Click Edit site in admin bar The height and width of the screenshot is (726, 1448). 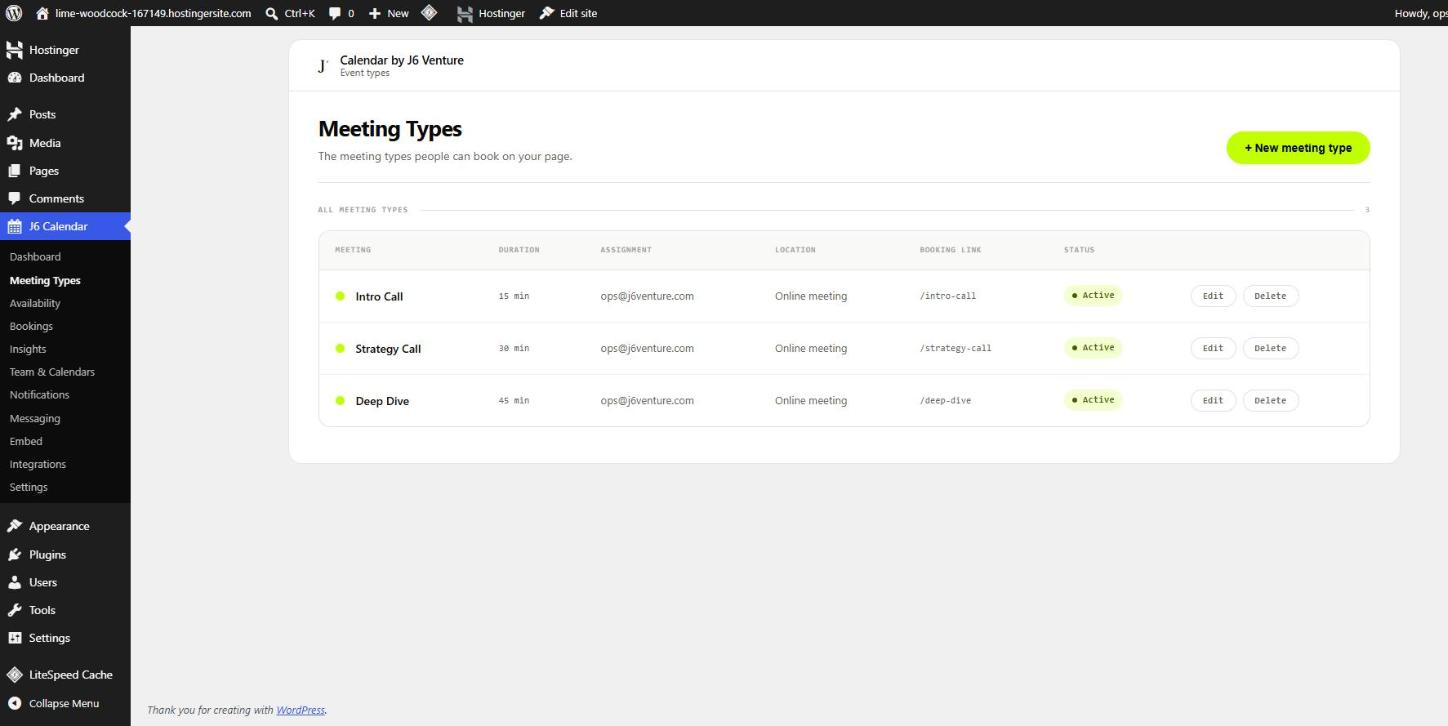click(x=568, y=13)
